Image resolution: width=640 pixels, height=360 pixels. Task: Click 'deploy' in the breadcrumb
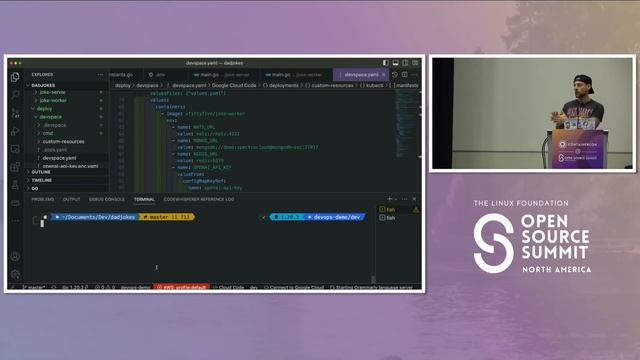(x=122, y=85)
